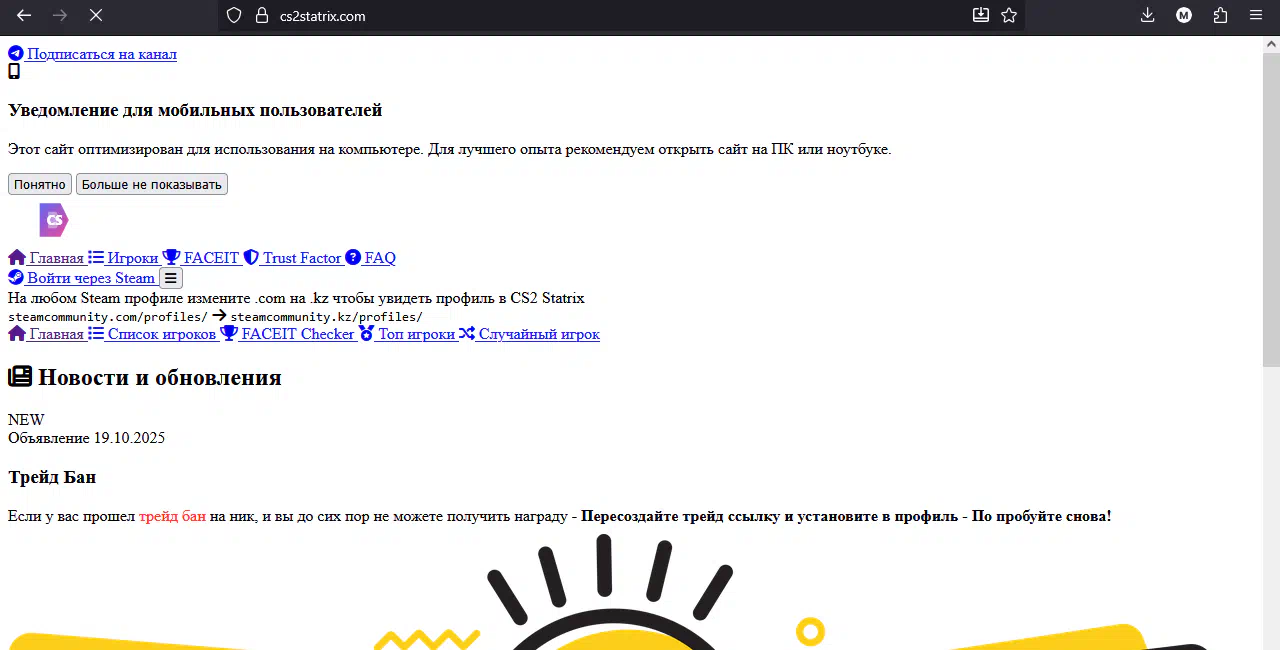Screen dimensions: 1280x650
Task: Open the browser downloads panel
Action: [x=1148, y=15]
